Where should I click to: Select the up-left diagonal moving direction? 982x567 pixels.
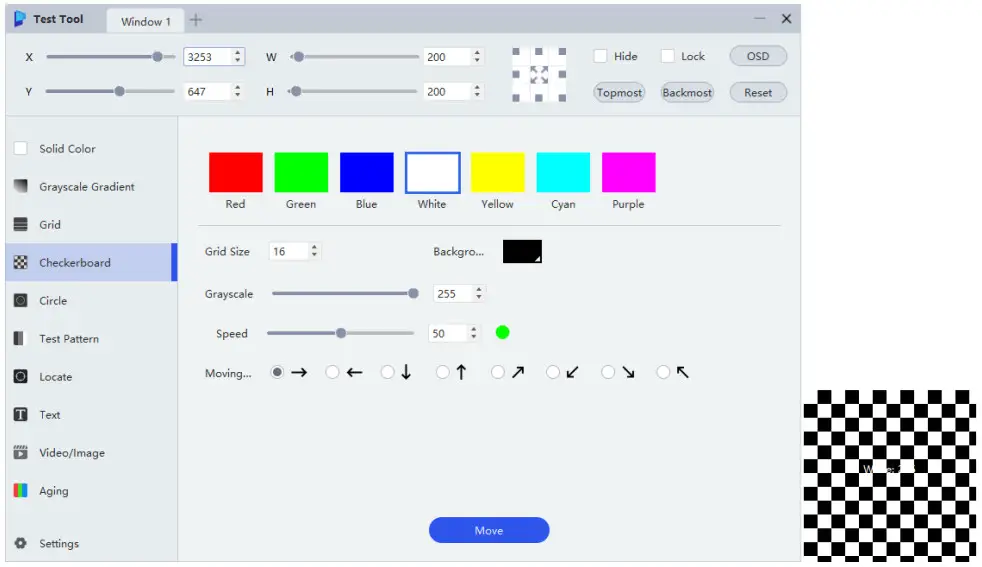pos(663,372)
